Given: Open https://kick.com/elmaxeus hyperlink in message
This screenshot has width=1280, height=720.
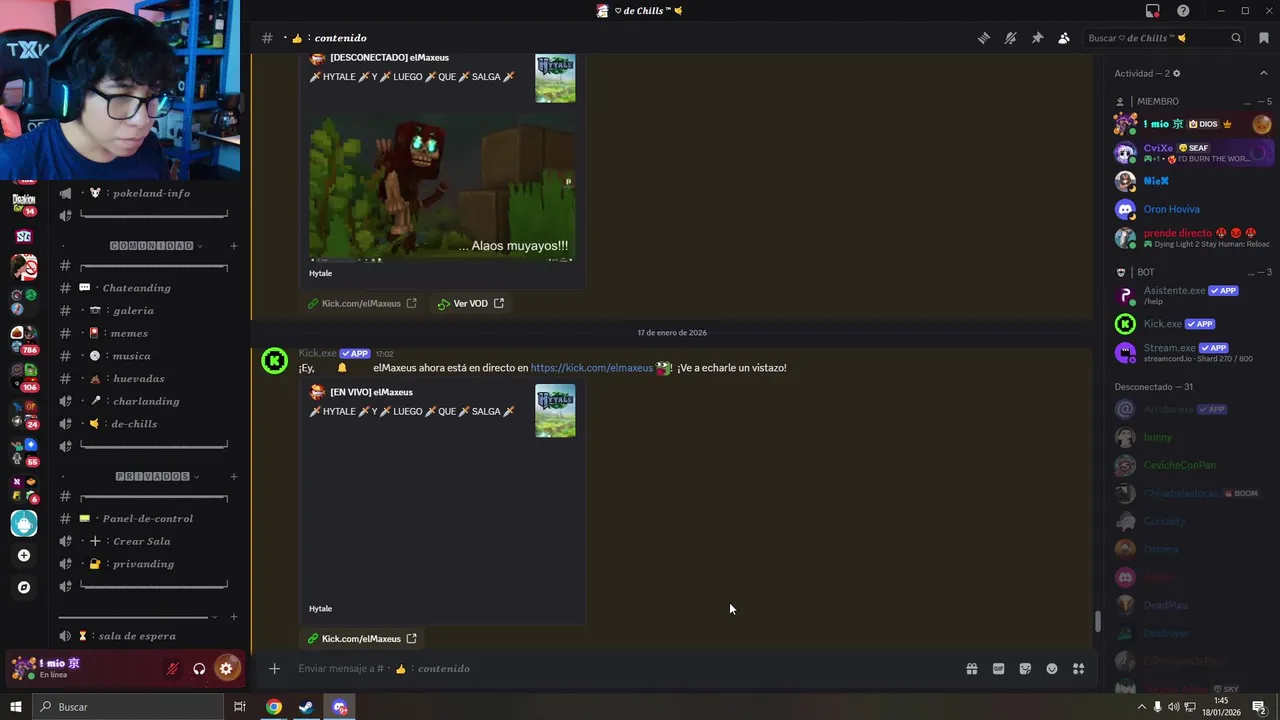Looking at the screenshot, I should point(591,368).
